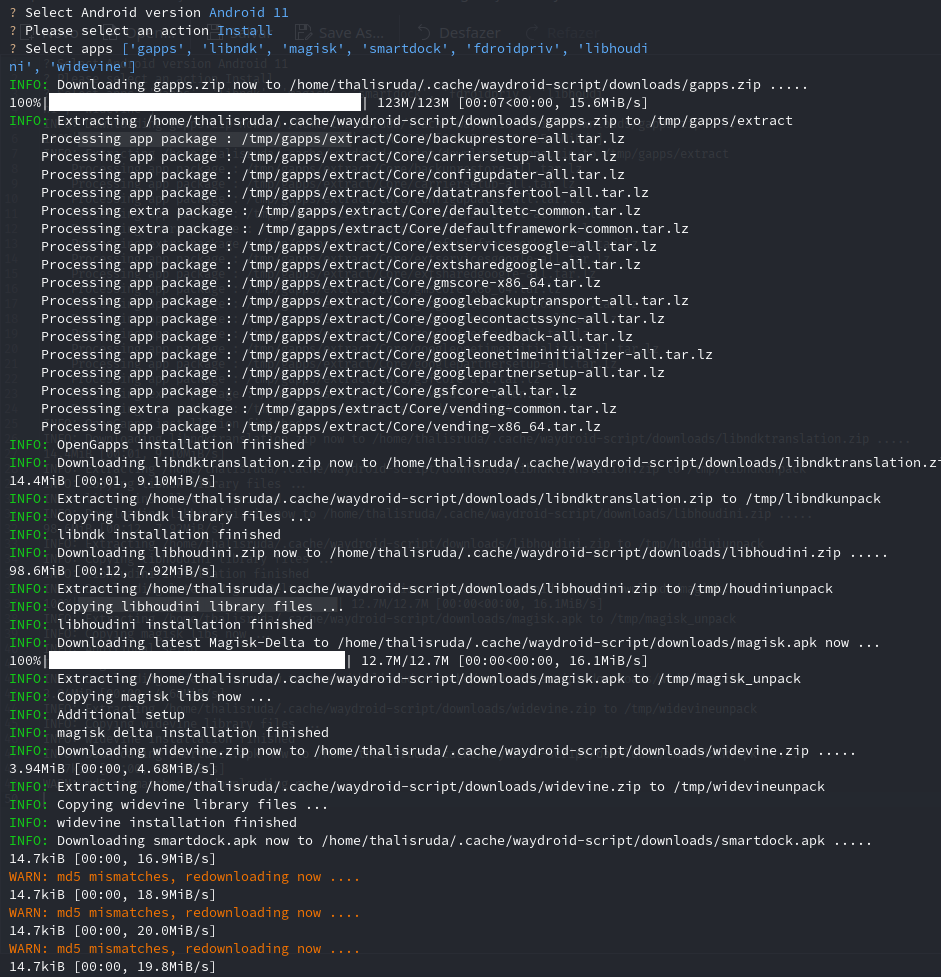Click the '14.4MiB [00:01, 9.10MiB/s]' stats
941x977 pixels.
[x=112, y=482]
